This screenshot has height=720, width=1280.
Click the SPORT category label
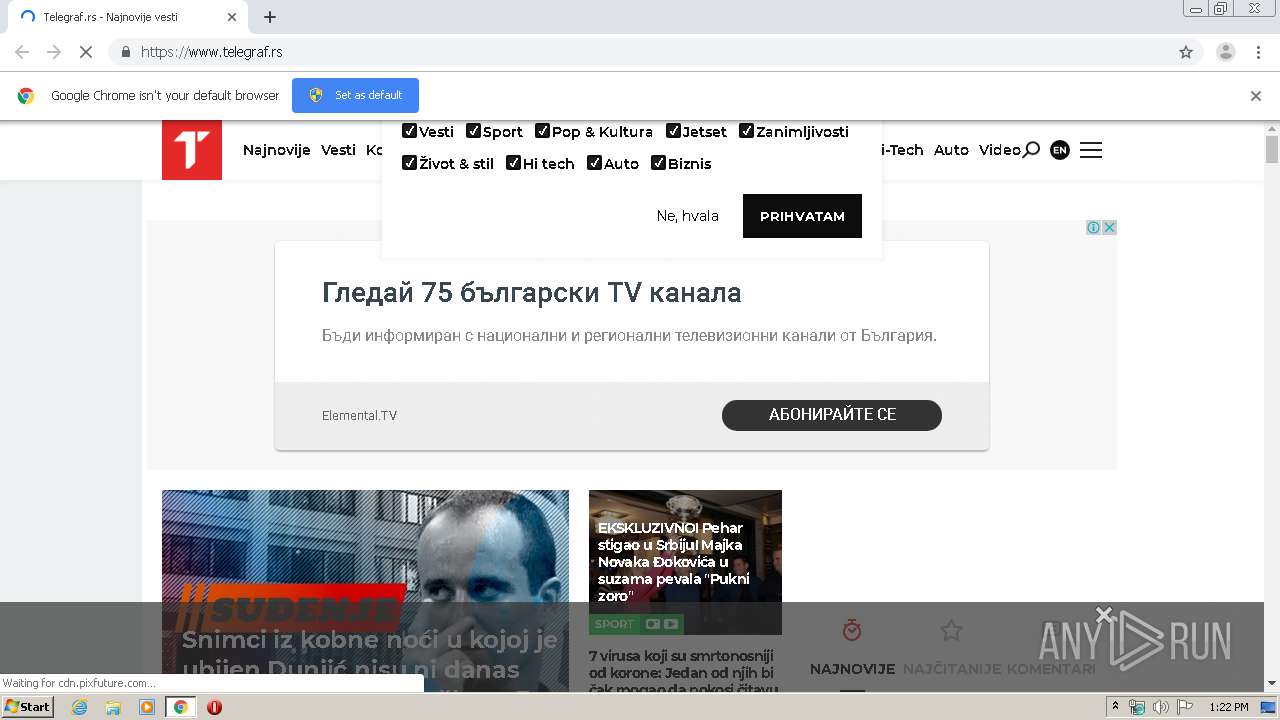click(615, 624)
